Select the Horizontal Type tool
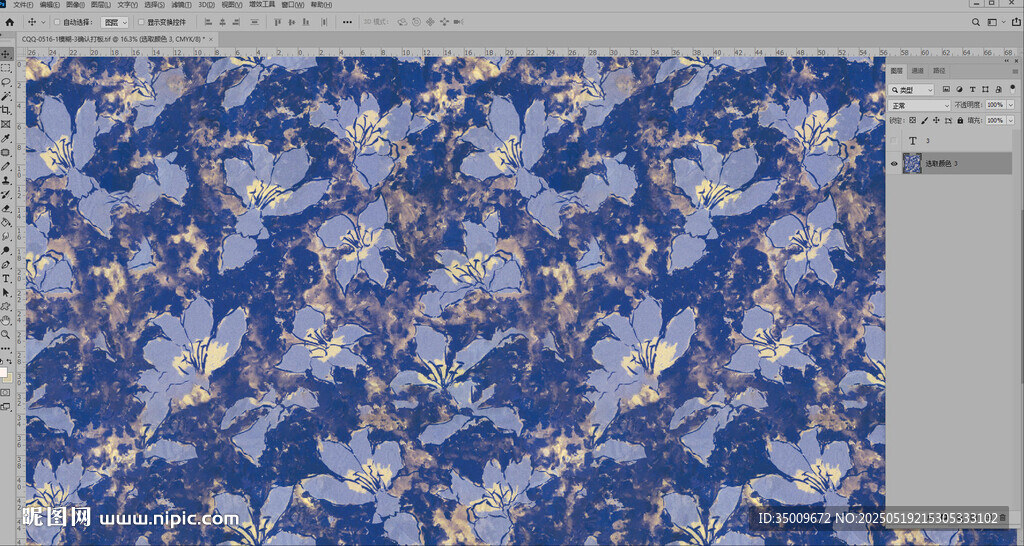 pos(6,279)
